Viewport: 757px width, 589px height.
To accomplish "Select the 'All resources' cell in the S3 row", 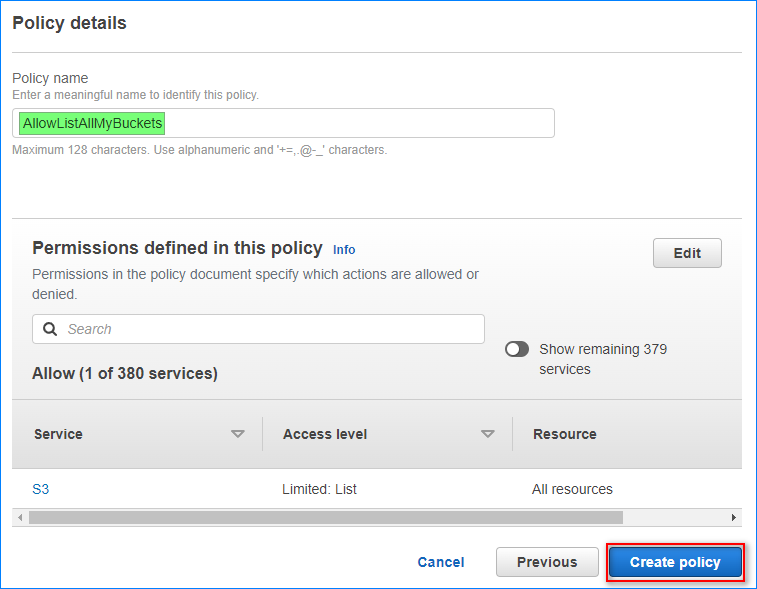I will [x=572, y=489].
